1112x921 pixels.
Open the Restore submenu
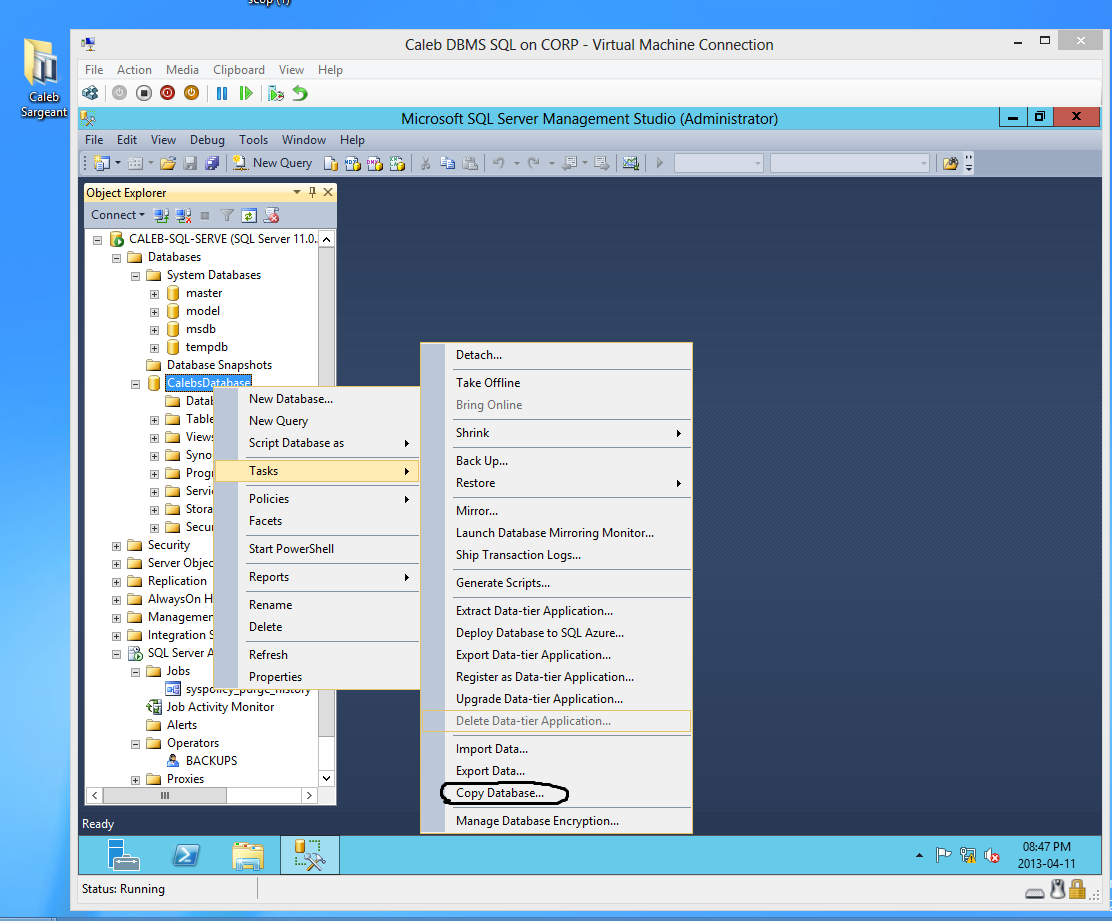tap(557, 483)
